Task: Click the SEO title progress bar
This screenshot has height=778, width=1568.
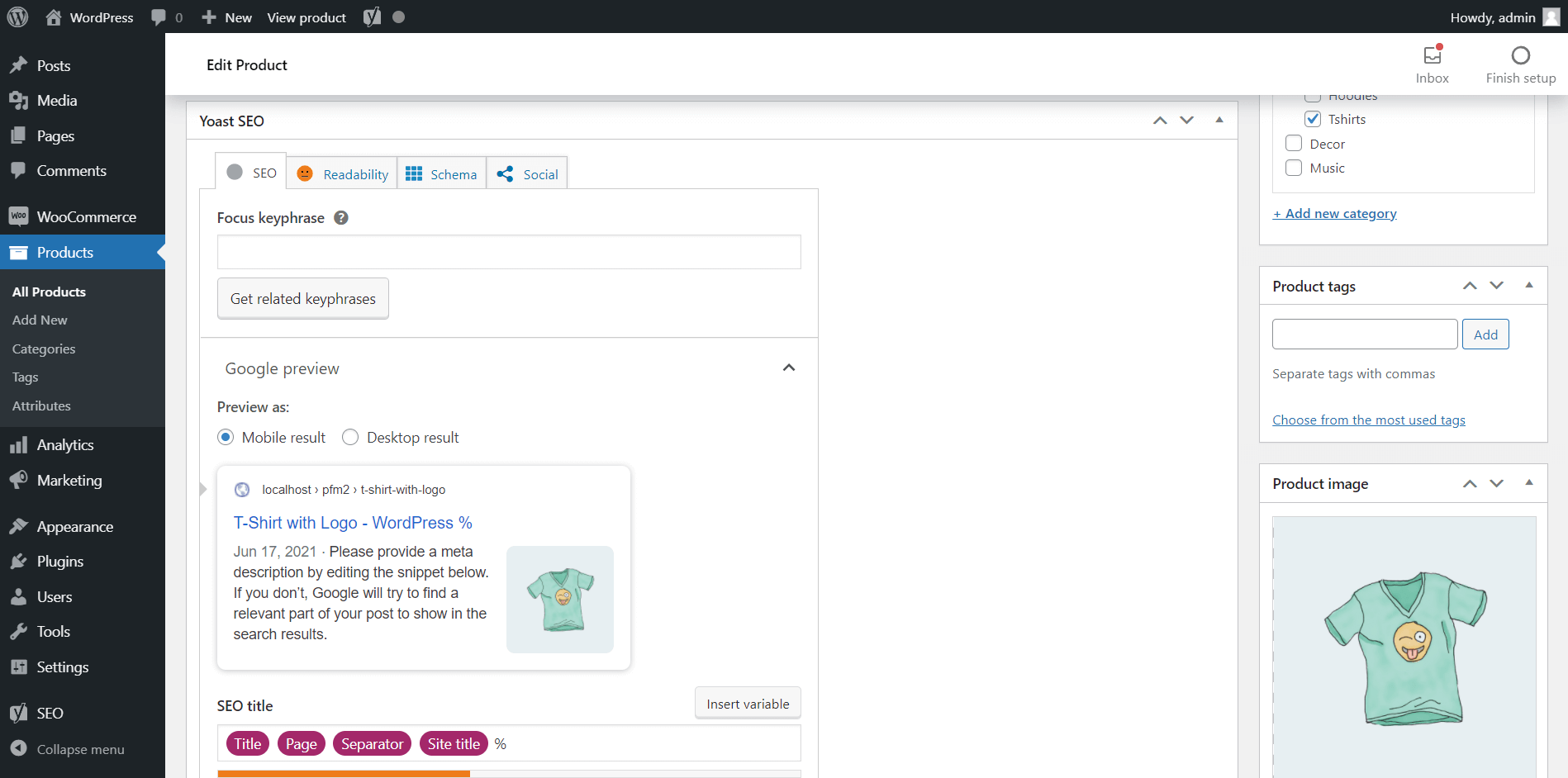Action: [509, 774]
